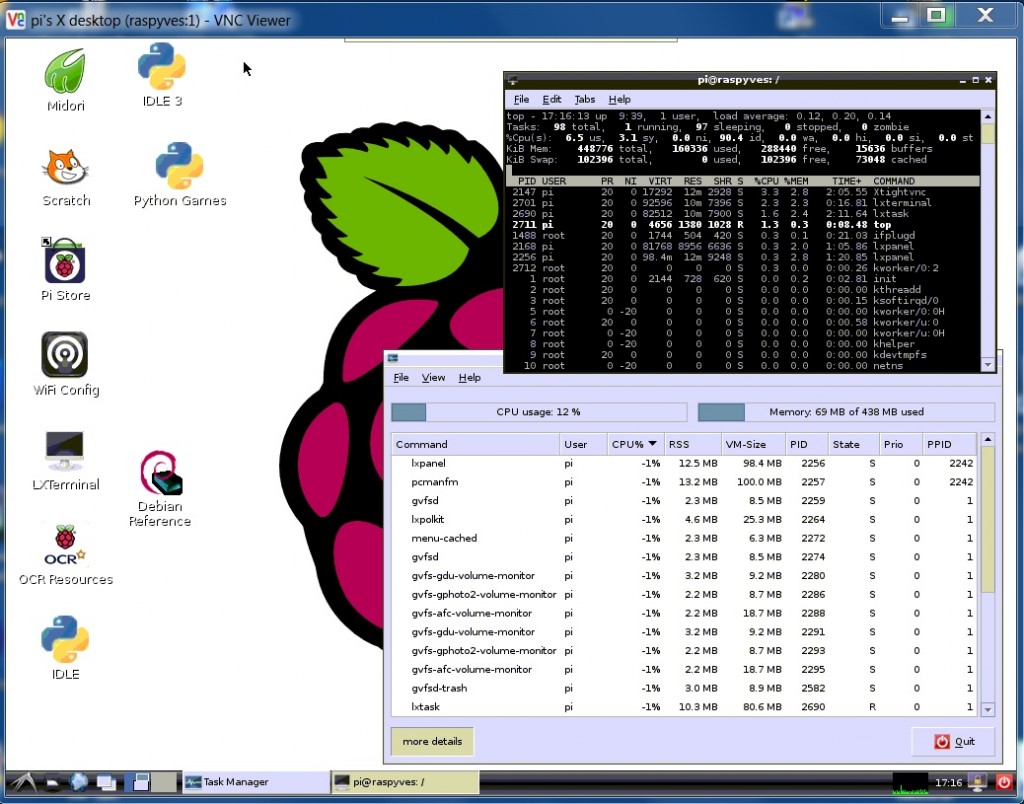The width and height of the screenshot is (1024, 804).
Task: Sort processes by VM-Size column header
Action: point(752,444)
